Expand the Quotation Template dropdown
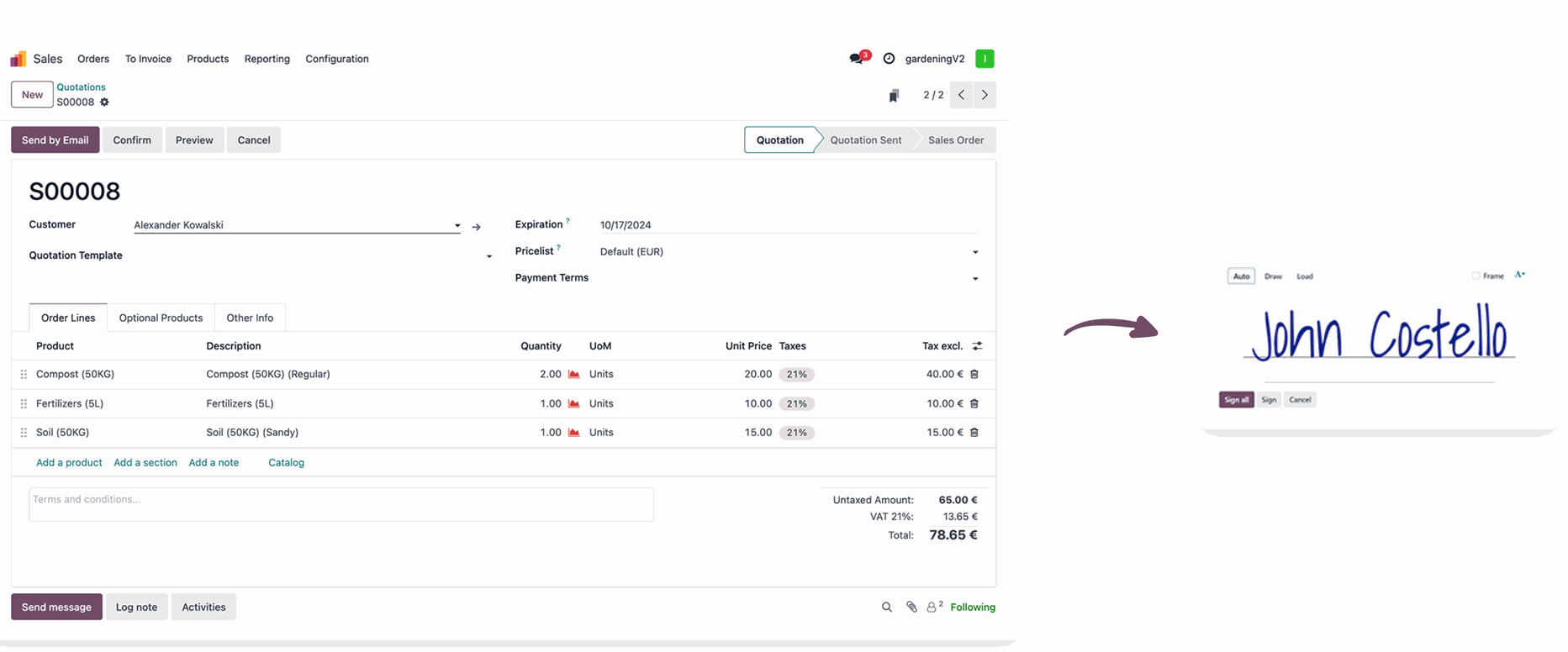Image resolution: width=1568 pixels, height=652 pixels. point(489,256)
